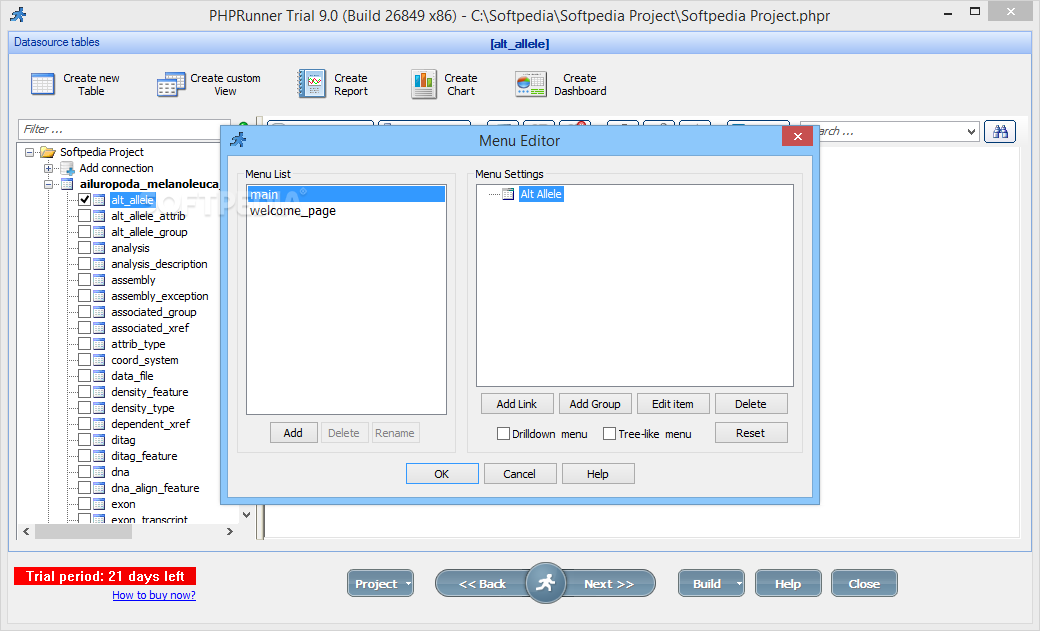
Task: Click the analysis table icon
Action: (x=99, y=248)
